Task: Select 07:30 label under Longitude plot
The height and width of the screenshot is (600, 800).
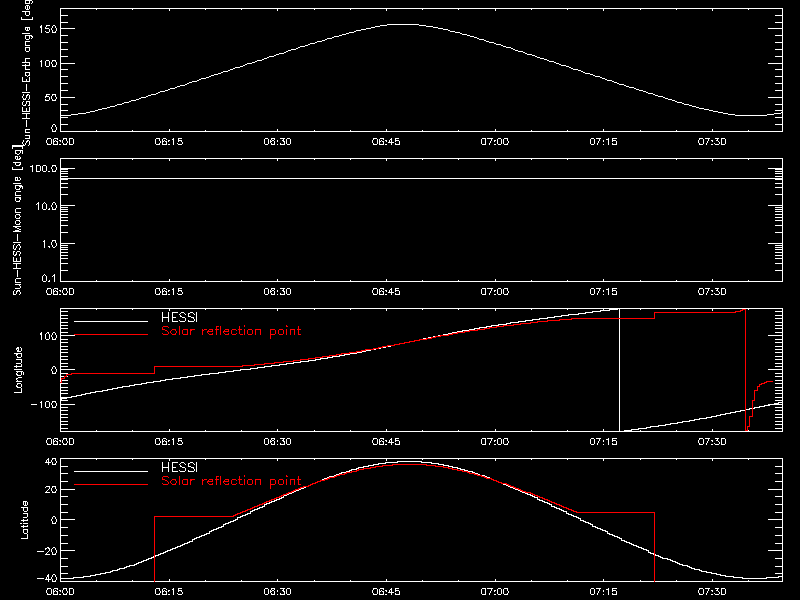Action: tap(712, 441)
